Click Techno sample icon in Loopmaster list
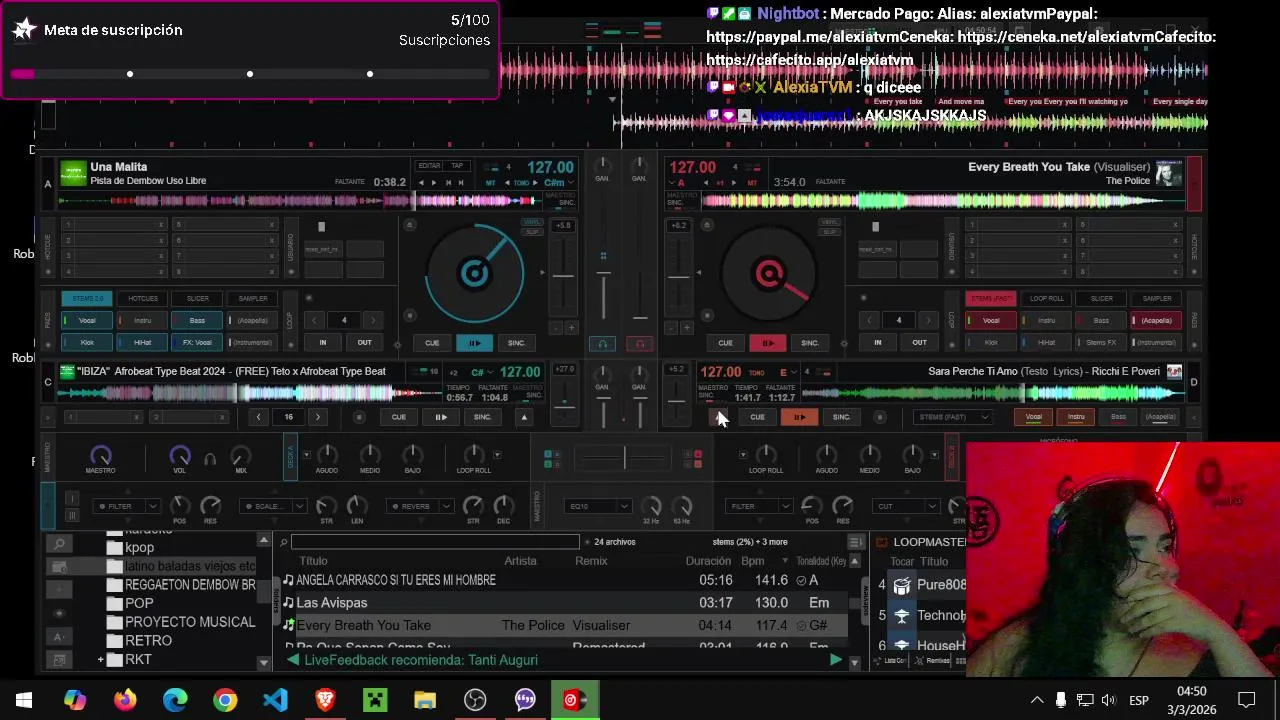The height and width of the screenshot is (720, 1280). (x=902, y=616)
